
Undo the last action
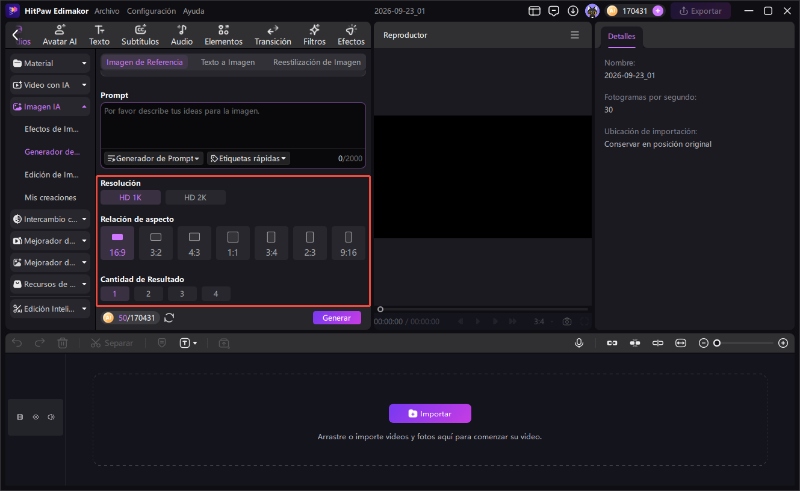click(17, 343)
